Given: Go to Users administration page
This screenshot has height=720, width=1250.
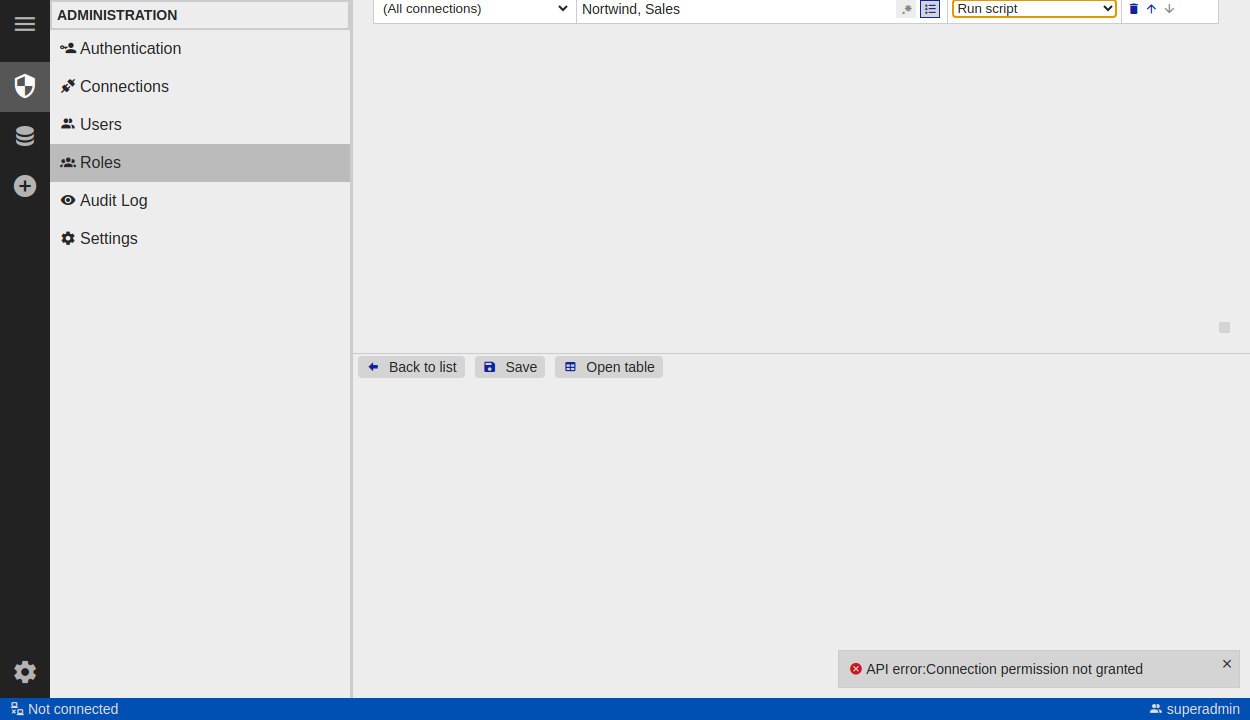Looking at the screenshot, I should click(200, 124).
